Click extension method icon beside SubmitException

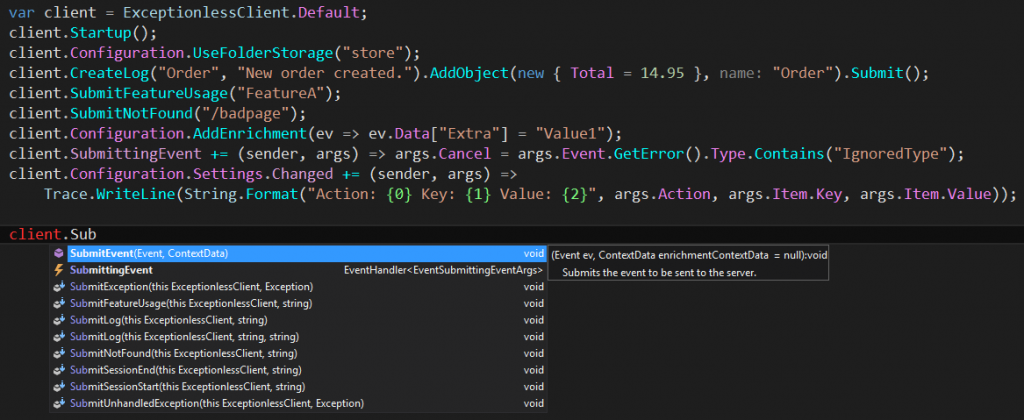(x=59, y=287)
